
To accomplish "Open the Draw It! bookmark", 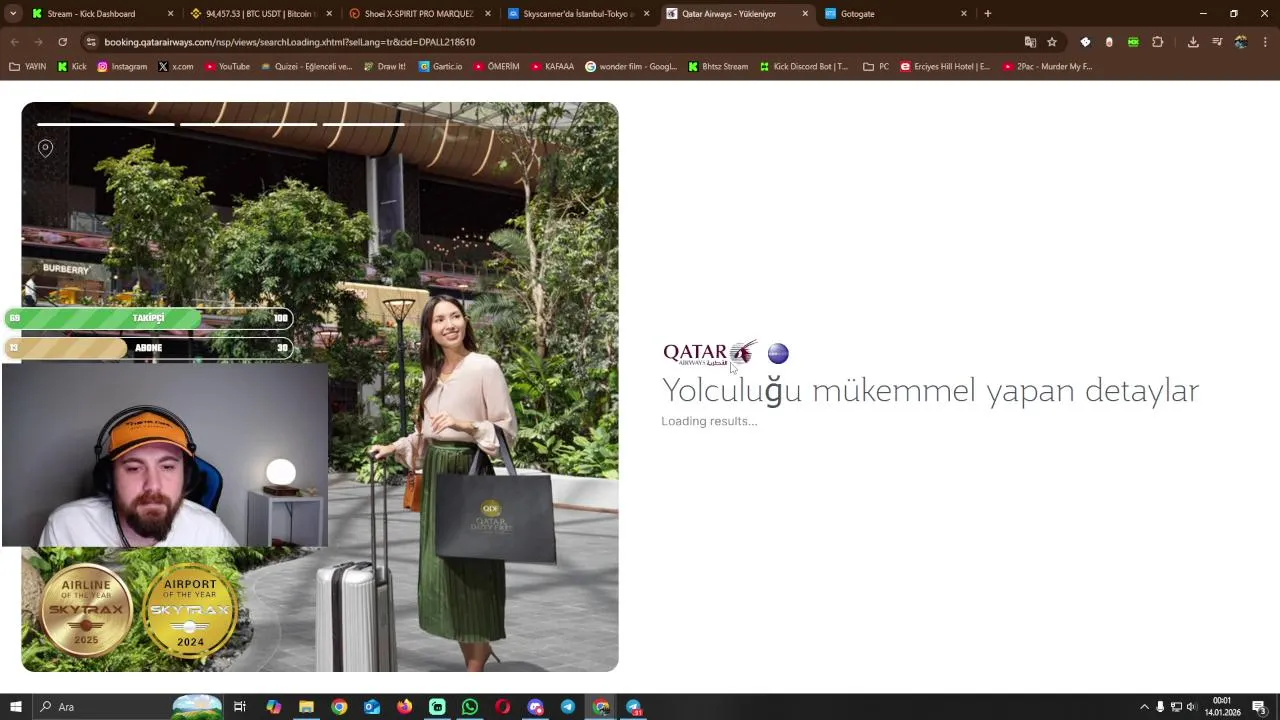I will (x=384, y=67).
